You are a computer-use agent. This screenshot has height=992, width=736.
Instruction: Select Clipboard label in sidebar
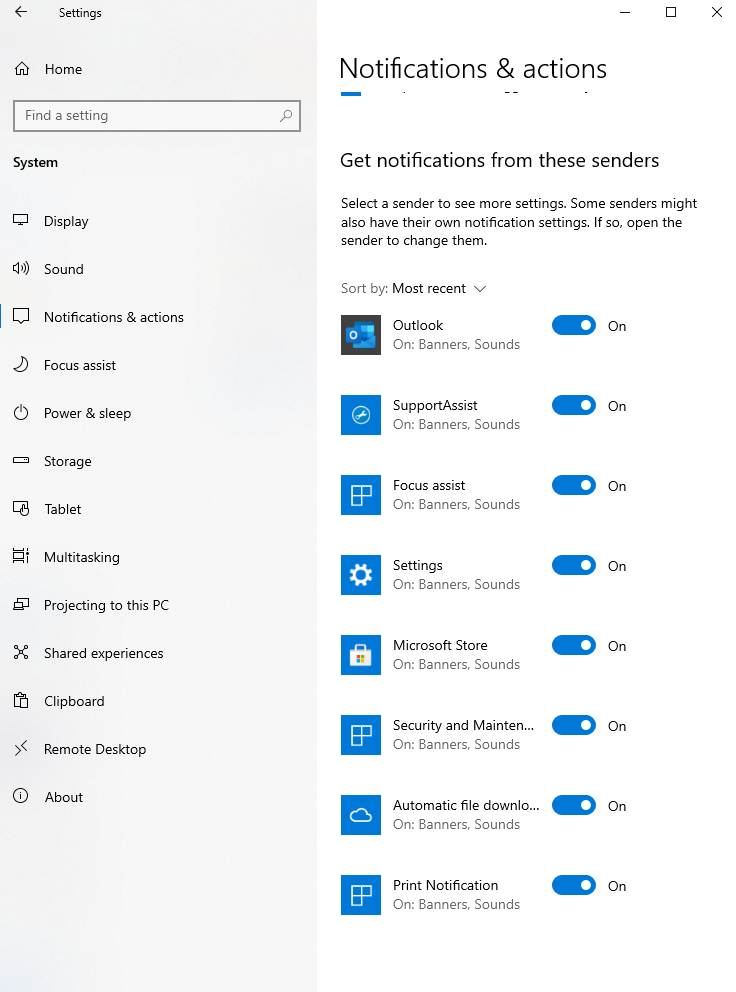74,701
